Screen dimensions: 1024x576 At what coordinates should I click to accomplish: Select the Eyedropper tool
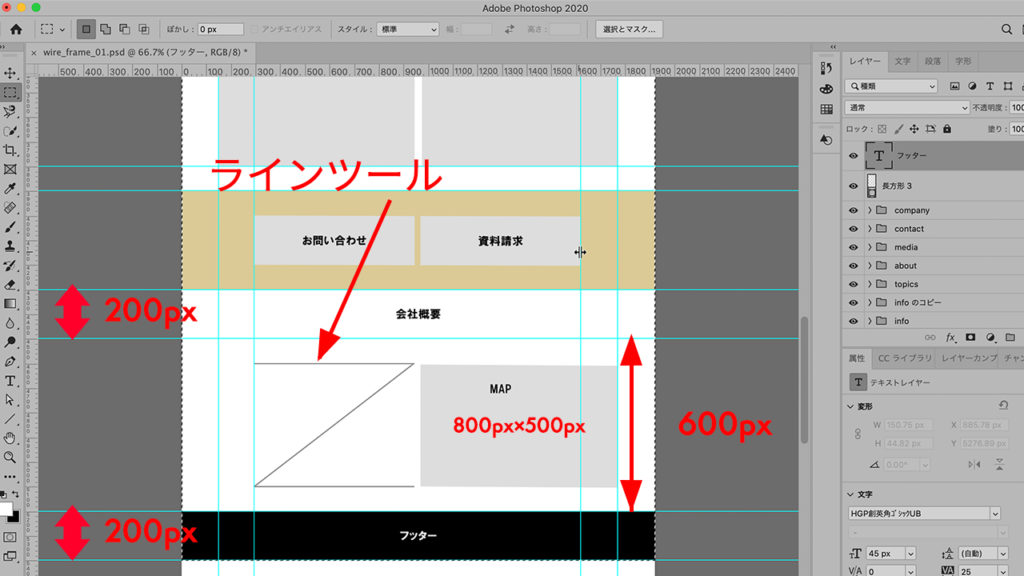pos(10,189)
